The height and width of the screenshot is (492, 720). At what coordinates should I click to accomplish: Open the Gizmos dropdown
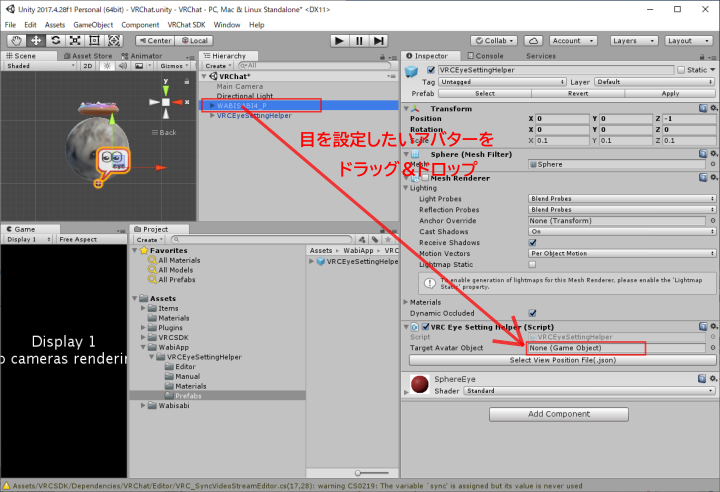tap(174, 66)
